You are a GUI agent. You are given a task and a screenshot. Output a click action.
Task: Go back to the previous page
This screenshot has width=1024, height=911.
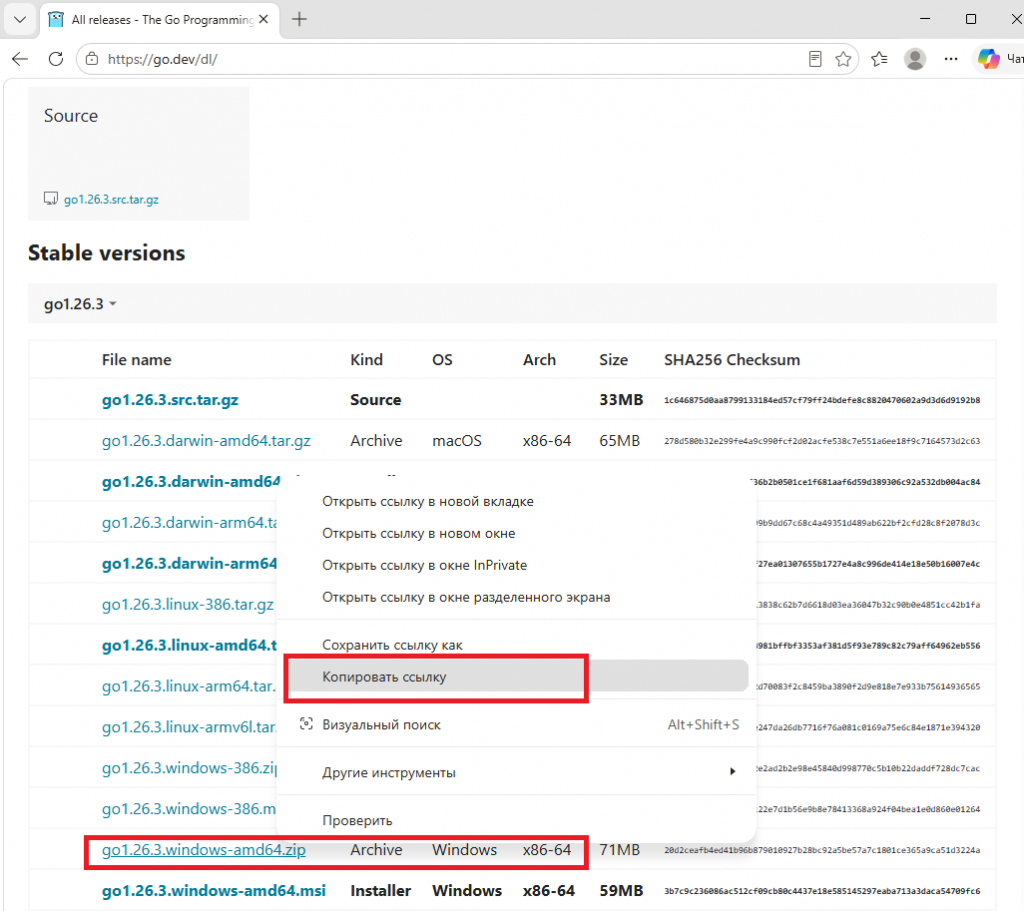click(20, 59)
